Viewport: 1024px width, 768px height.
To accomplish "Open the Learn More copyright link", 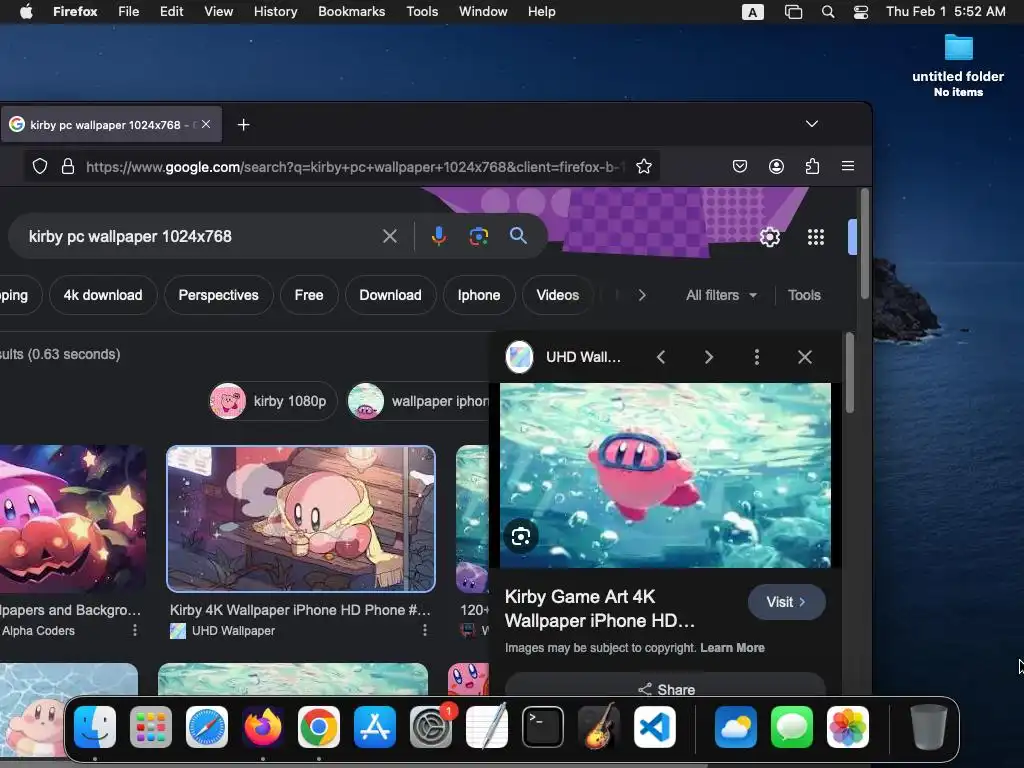I will pyautogui.click(x=732, y=648).
